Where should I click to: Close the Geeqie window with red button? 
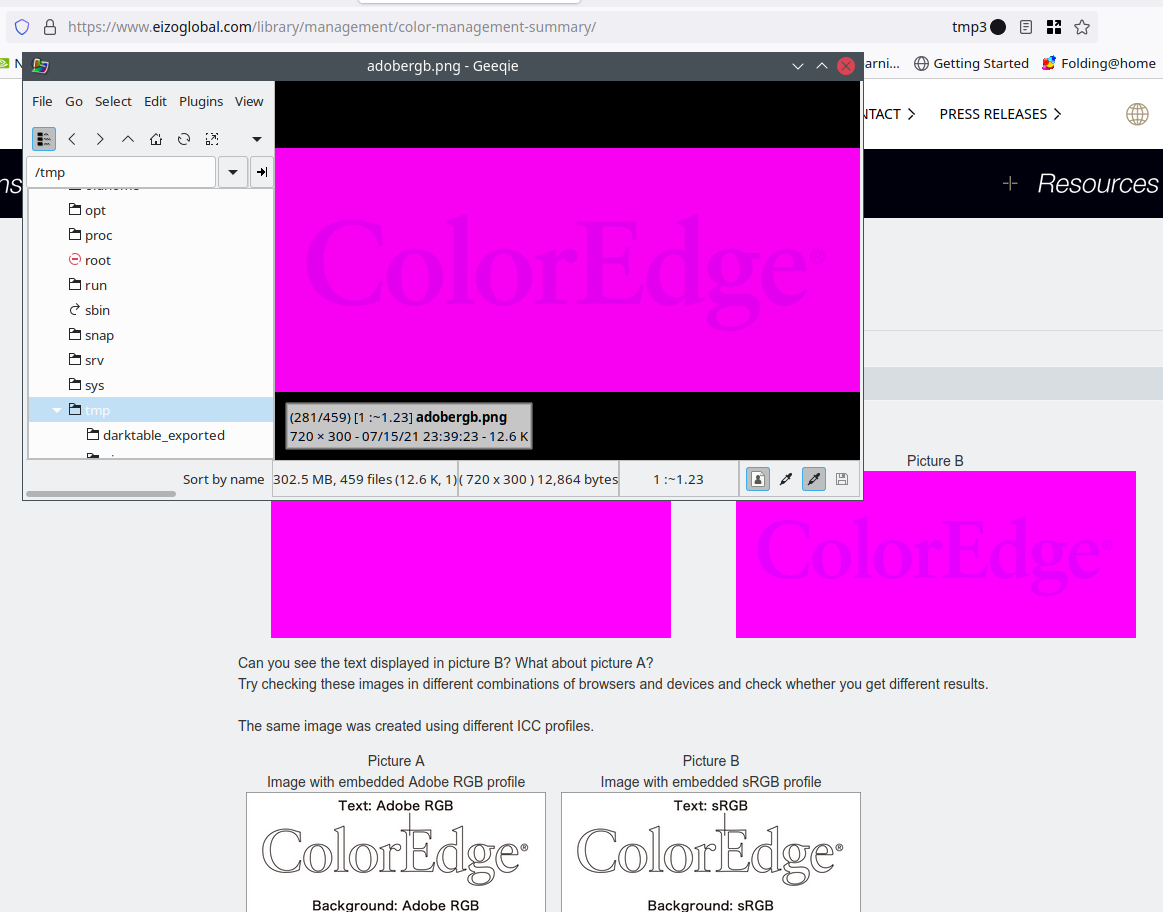(x=846, y=66)
